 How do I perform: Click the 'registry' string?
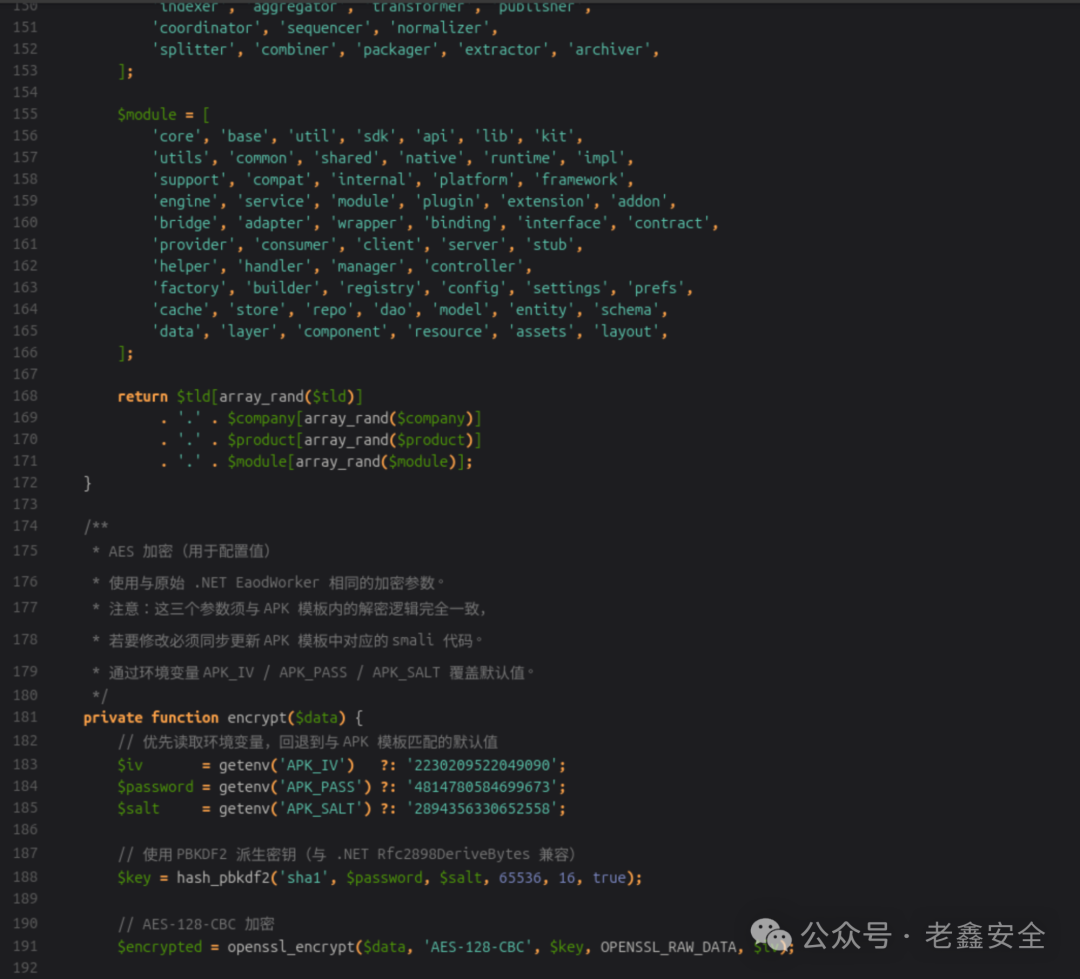[380, 288]
